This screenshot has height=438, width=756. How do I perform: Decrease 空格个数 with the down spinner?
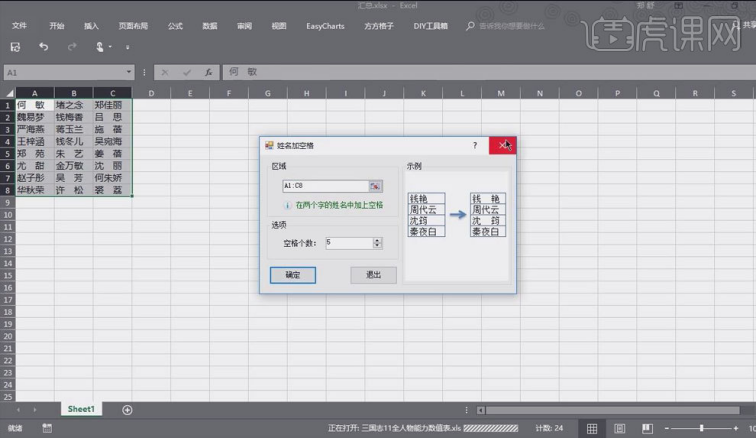[378, 246]
